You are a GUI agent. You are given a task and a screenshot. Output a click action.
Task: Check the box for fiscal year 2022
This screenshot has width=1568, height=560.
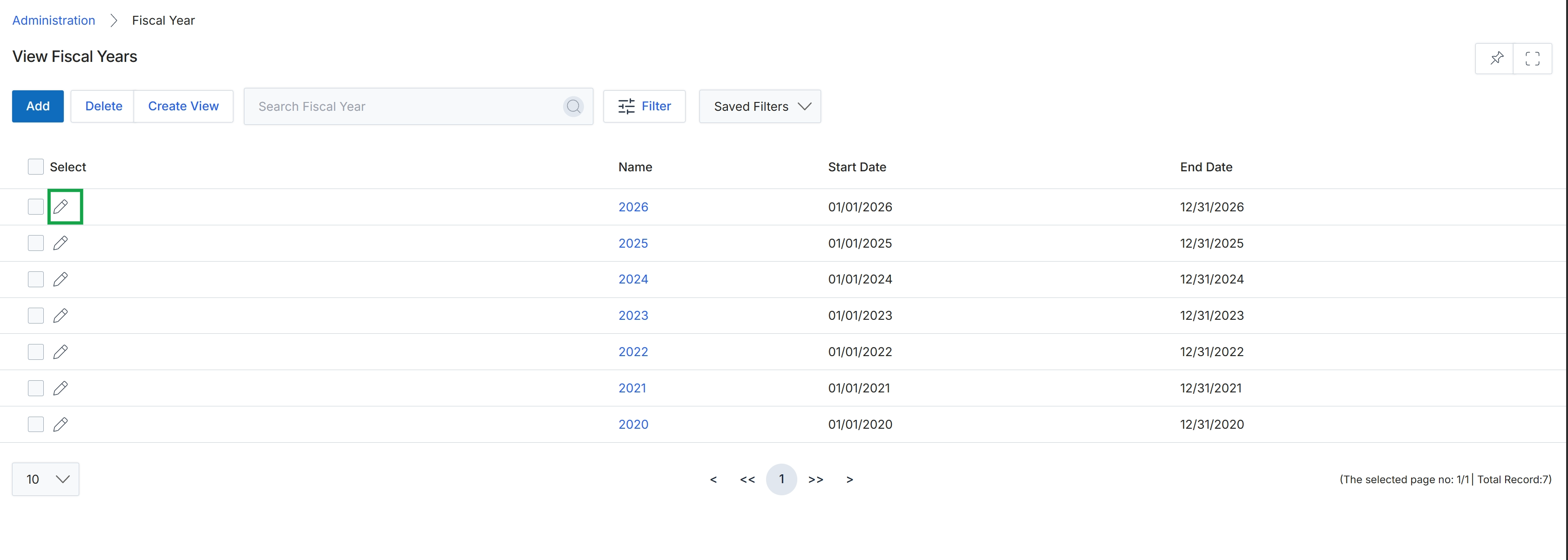pos(36,352)
